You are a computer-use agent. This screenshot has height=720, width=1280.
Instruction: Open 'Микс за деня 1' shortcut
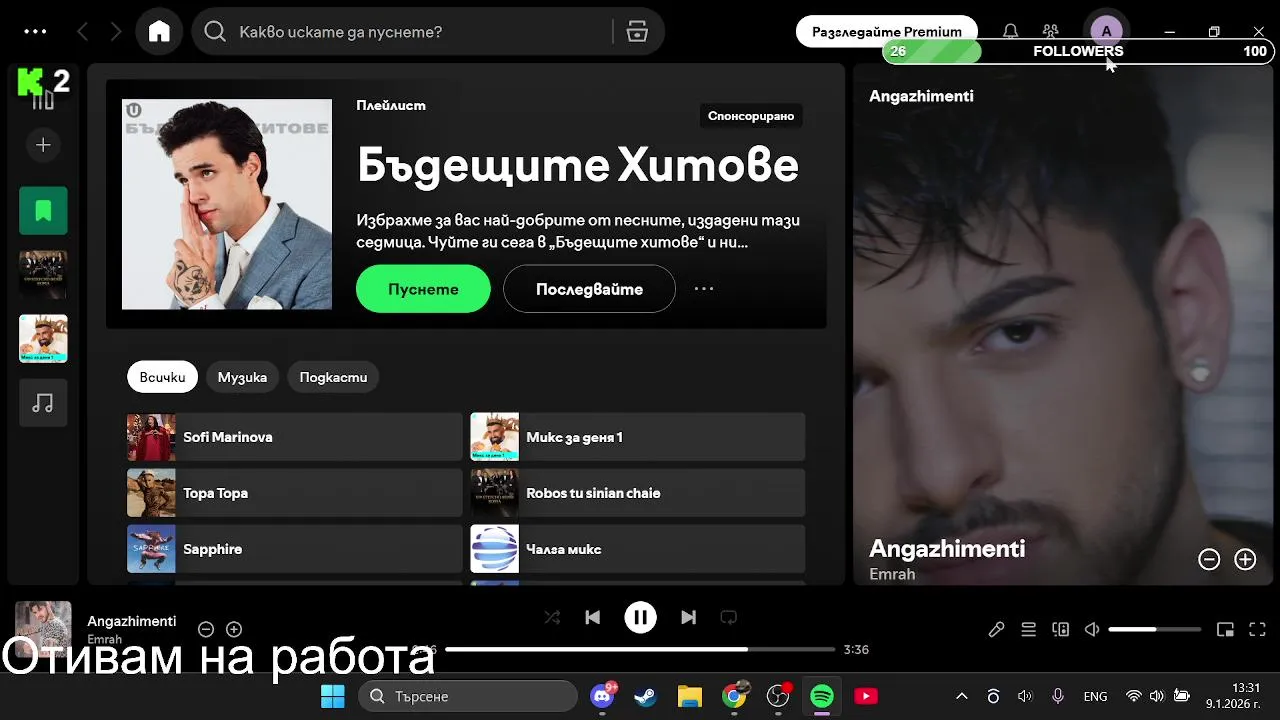click(638, 437)
